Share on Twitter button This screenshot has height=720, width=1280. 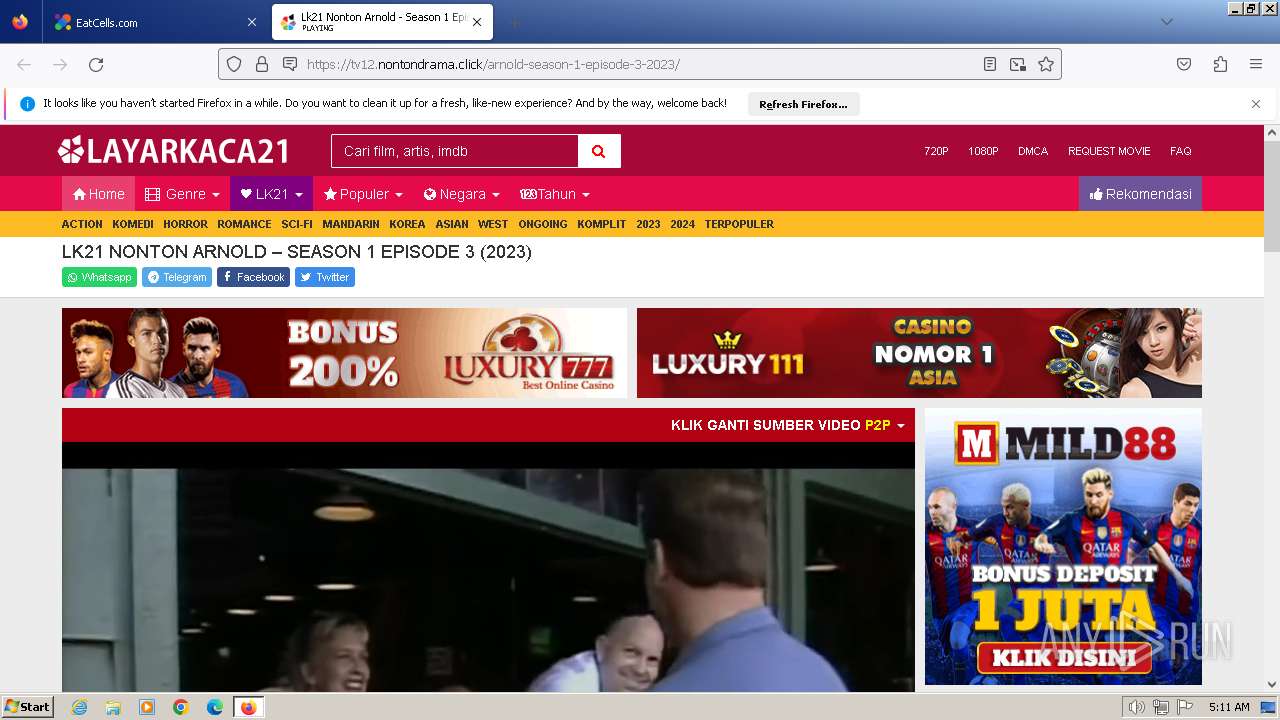point(325,277)
